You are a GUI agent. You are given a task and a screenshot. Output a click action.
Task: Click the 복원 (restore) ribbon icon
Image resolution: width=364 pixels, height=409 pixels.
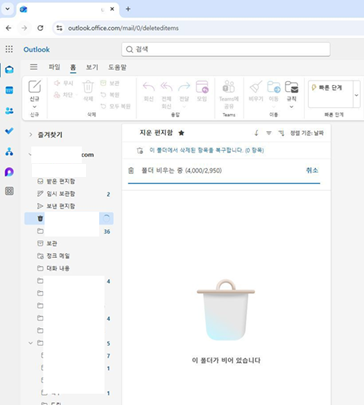103,95
